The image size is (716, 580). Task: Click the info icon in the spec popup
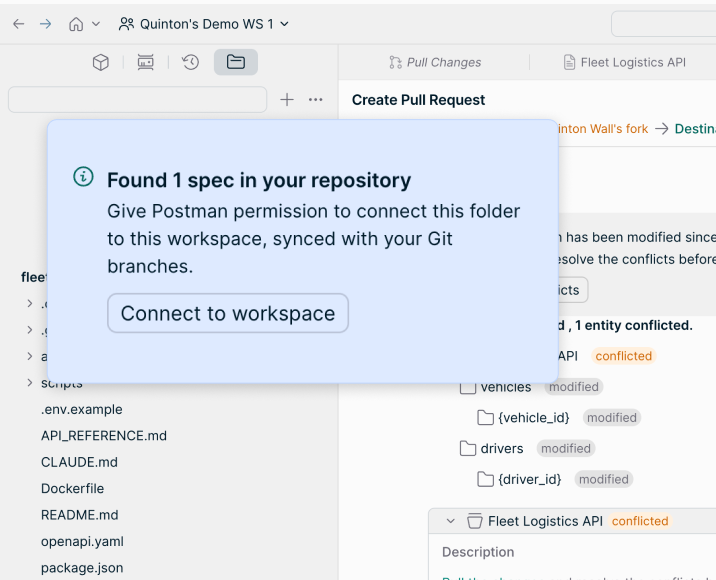pyautogui.click(x=84, y=176)
